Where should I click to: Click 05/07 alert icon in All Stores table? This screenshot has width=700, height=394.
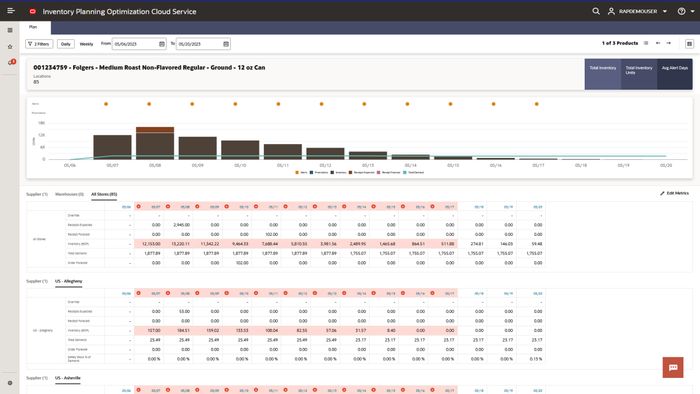click(138, 207)
